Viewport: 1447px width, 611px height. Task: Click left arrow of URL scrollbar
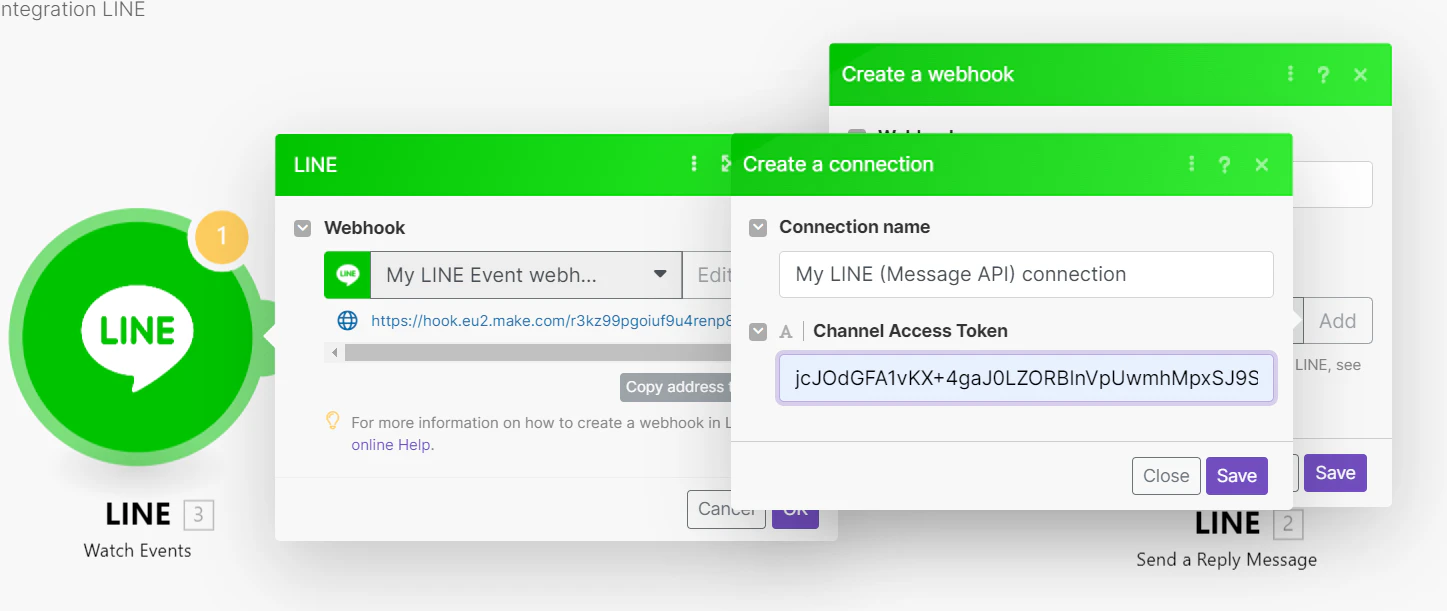pyautogui.click(x=334, y=352)
